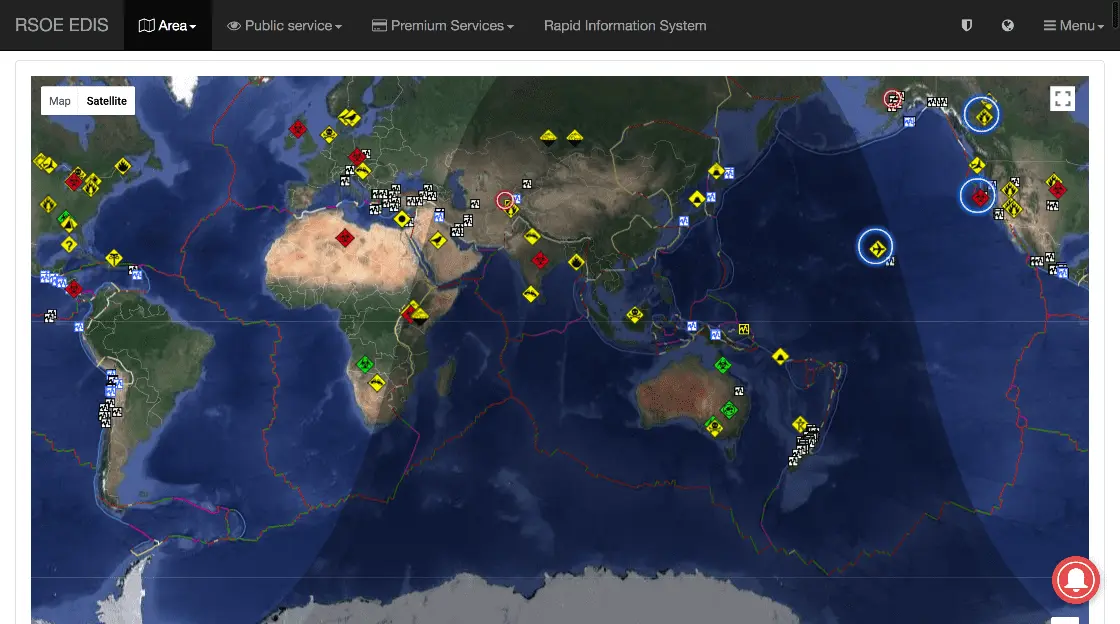Open the globe language icon in the navbar
1120x624 pixels.
point(1008,25)
